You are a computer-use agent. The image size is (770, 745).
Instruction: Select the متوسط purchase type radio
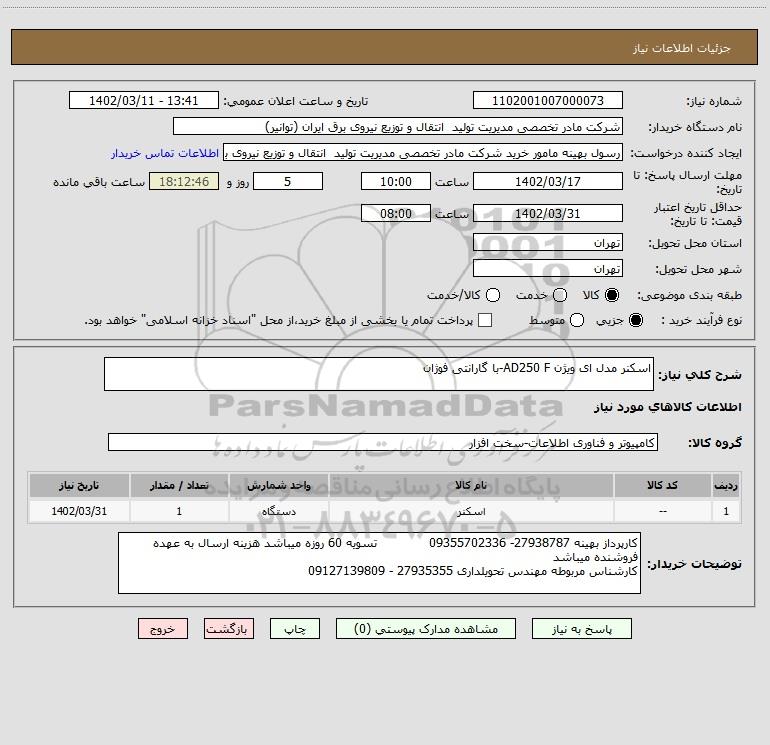click(577, 320)
